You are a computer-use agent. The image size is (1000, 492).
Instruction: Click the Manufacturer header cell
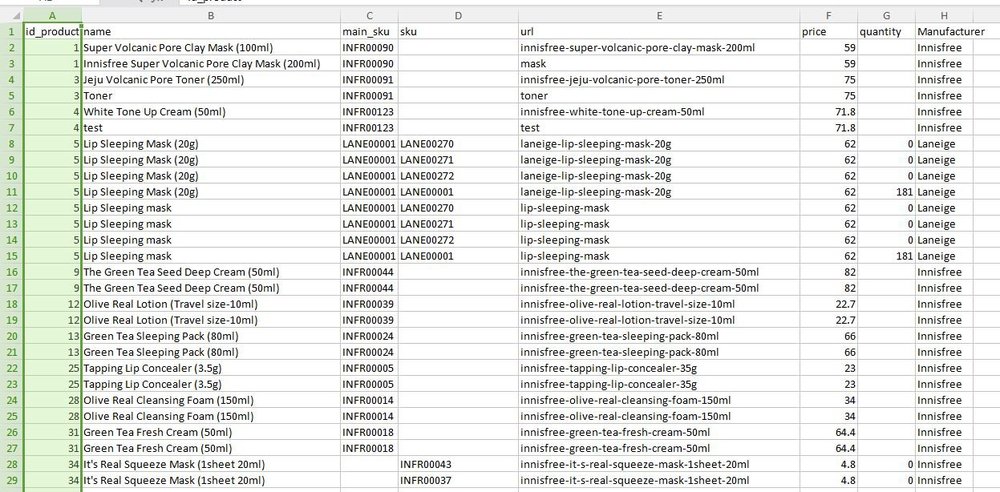pyautogui.click(x=944, y=31)
